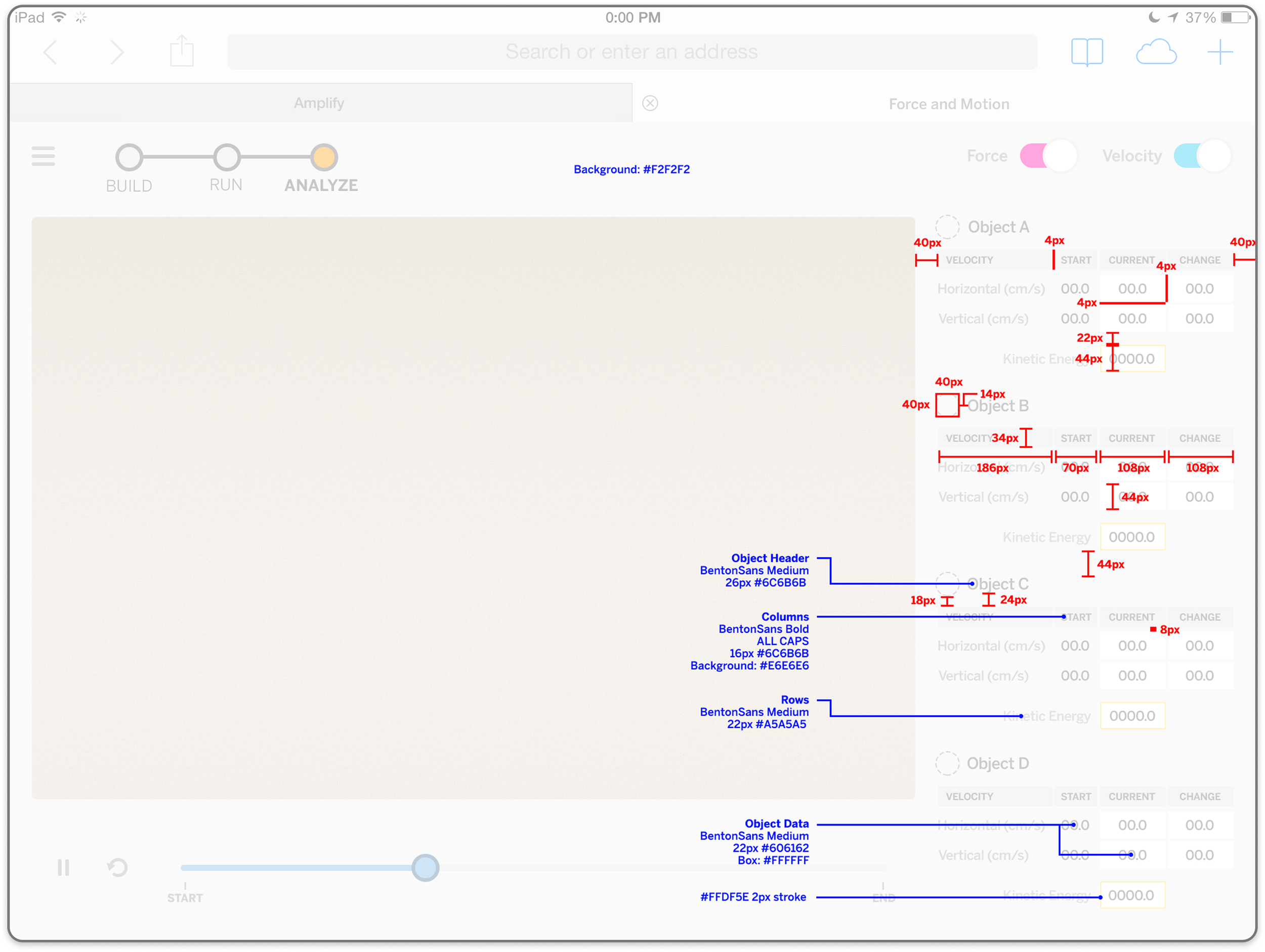
Task: Go back with the browser back arrow
Action: (x=50, y=53)
